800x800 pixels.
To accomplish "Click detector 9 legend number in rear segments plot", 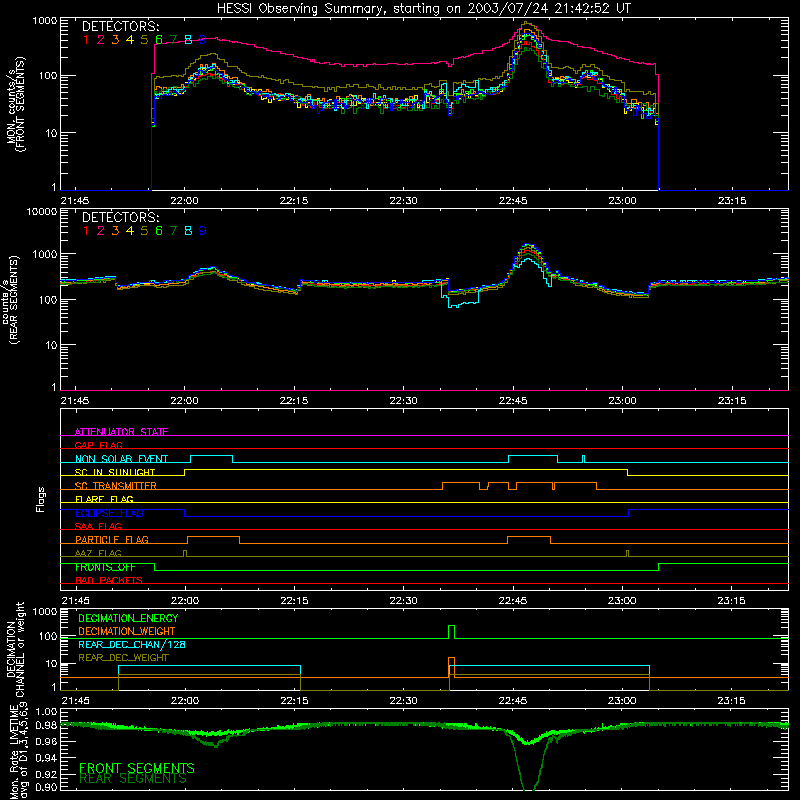I will coord(203,231).
